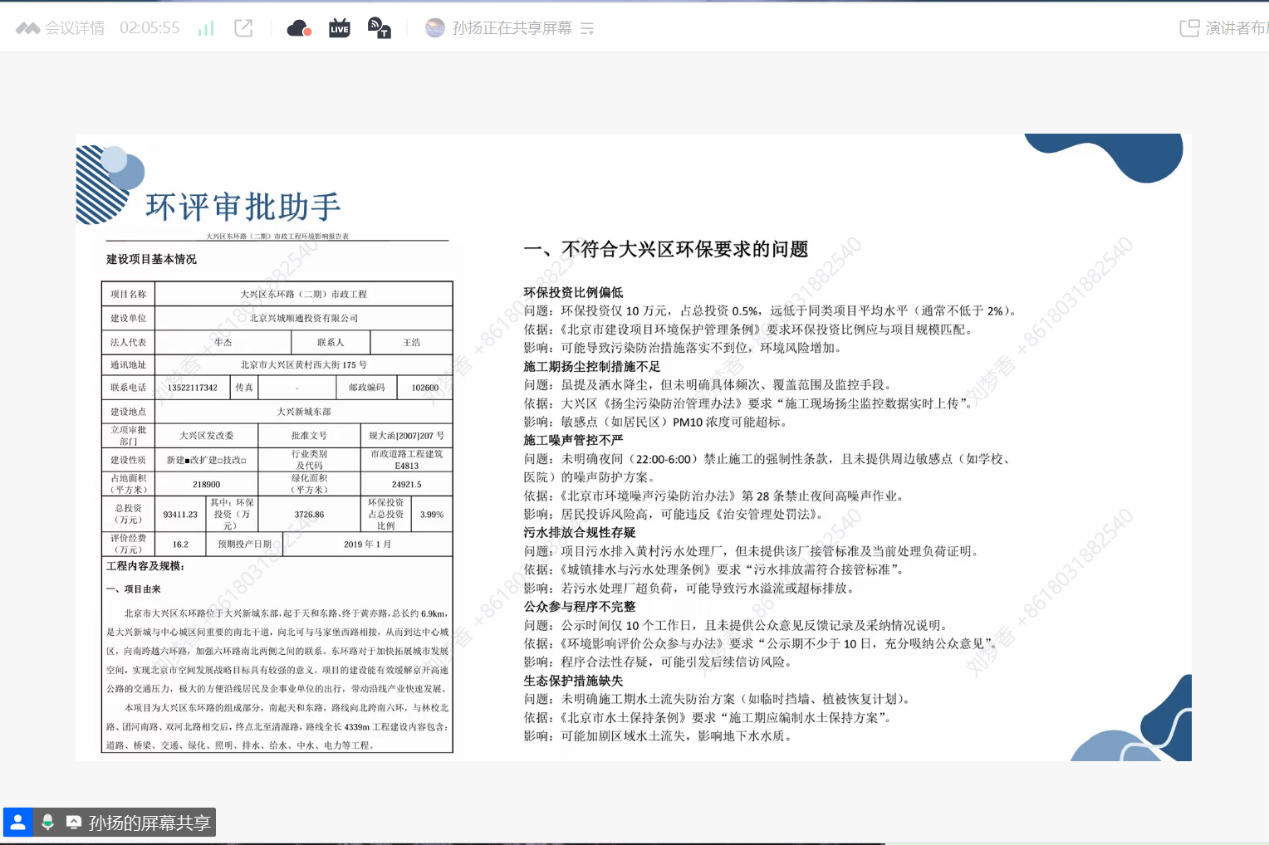The height and width of the screenshot is (845, 1269).
Task: Click the Tencent Meeting logo icon
Action: pyautogui.click(x=28, y=28)
